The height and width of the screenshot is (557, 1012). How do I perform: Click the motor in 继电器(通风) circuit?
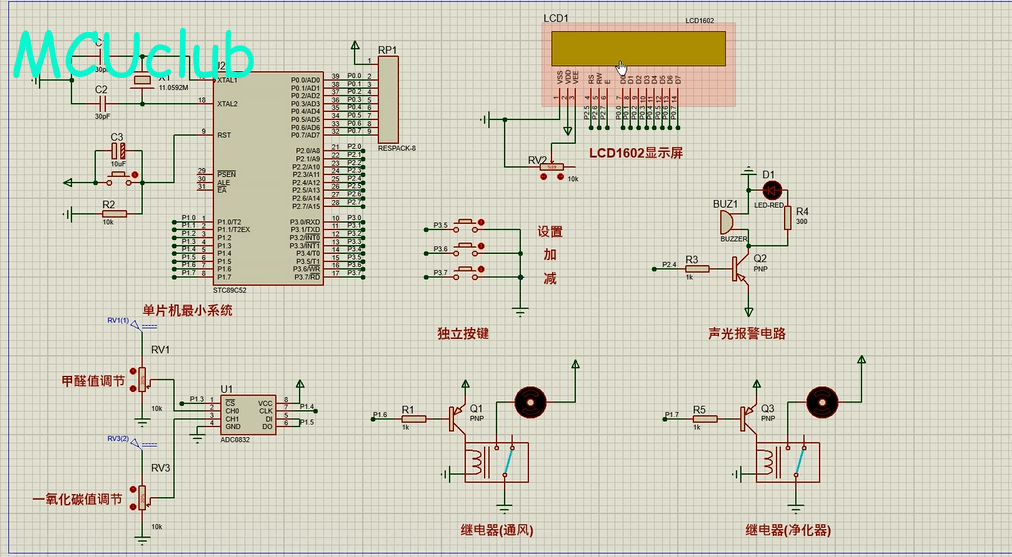(x=526, y=402)
